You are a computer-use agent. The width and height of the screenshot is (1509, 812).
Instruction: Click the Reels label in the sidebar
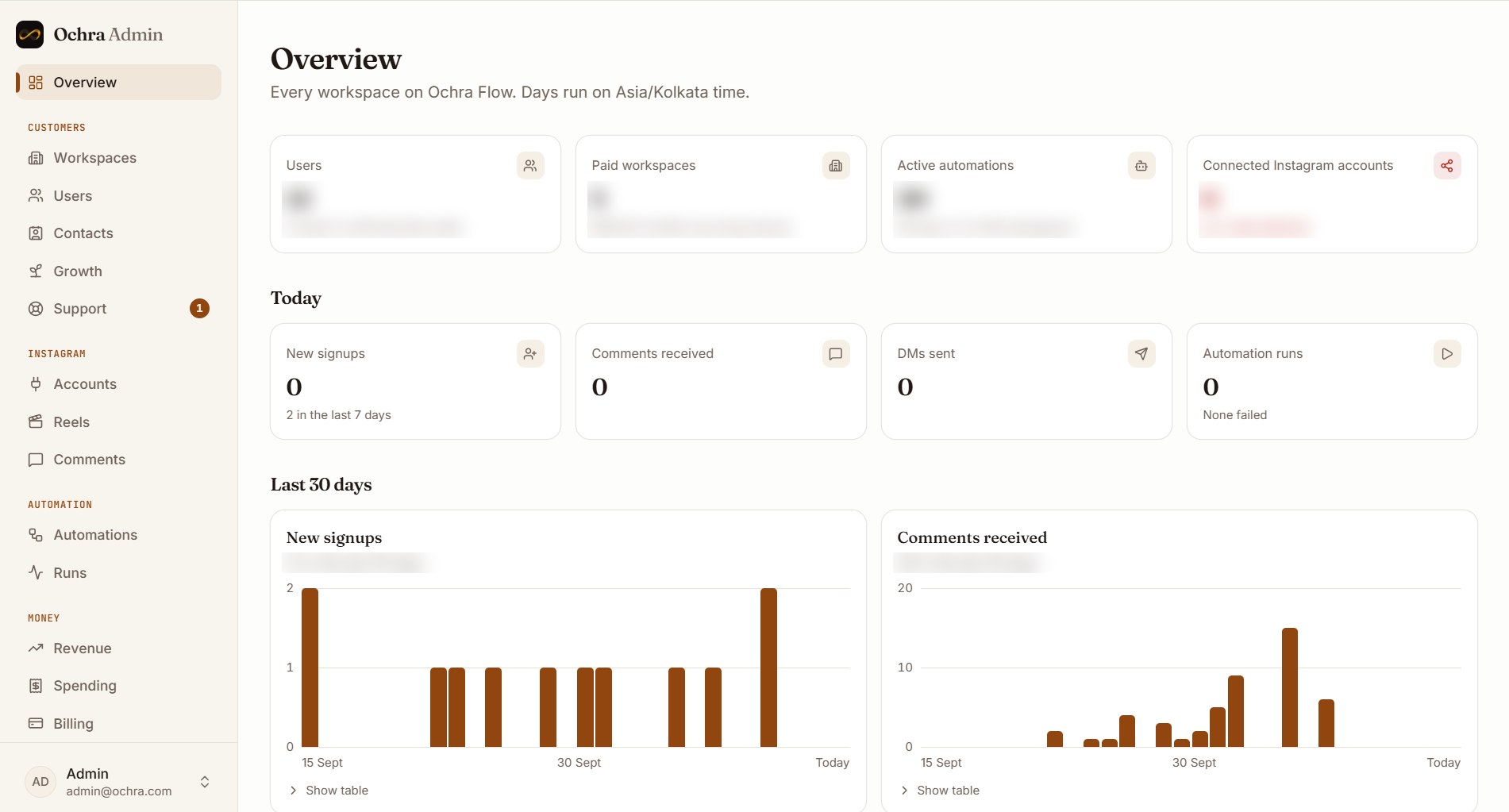[71, 422]
